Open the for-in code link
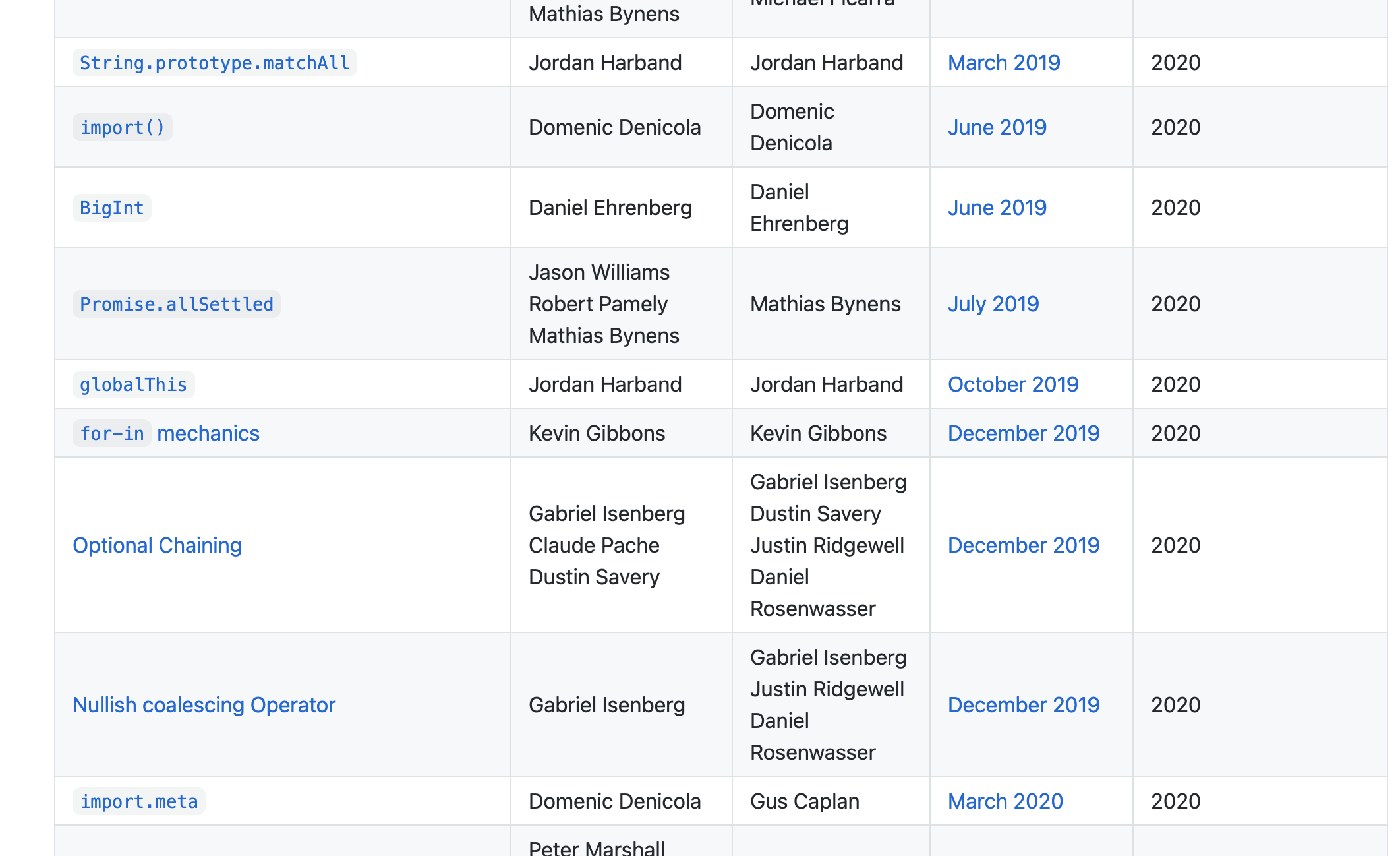1400x856 pixels. coord(111,434)
